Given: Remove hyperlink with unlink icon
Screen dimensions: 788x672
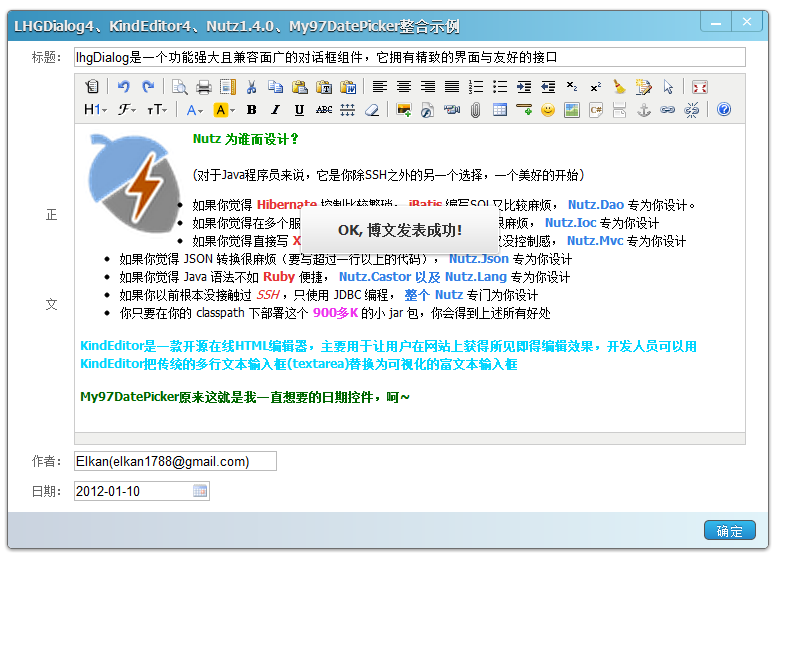Looking at the screenshot, I should (x=692, y=110).
